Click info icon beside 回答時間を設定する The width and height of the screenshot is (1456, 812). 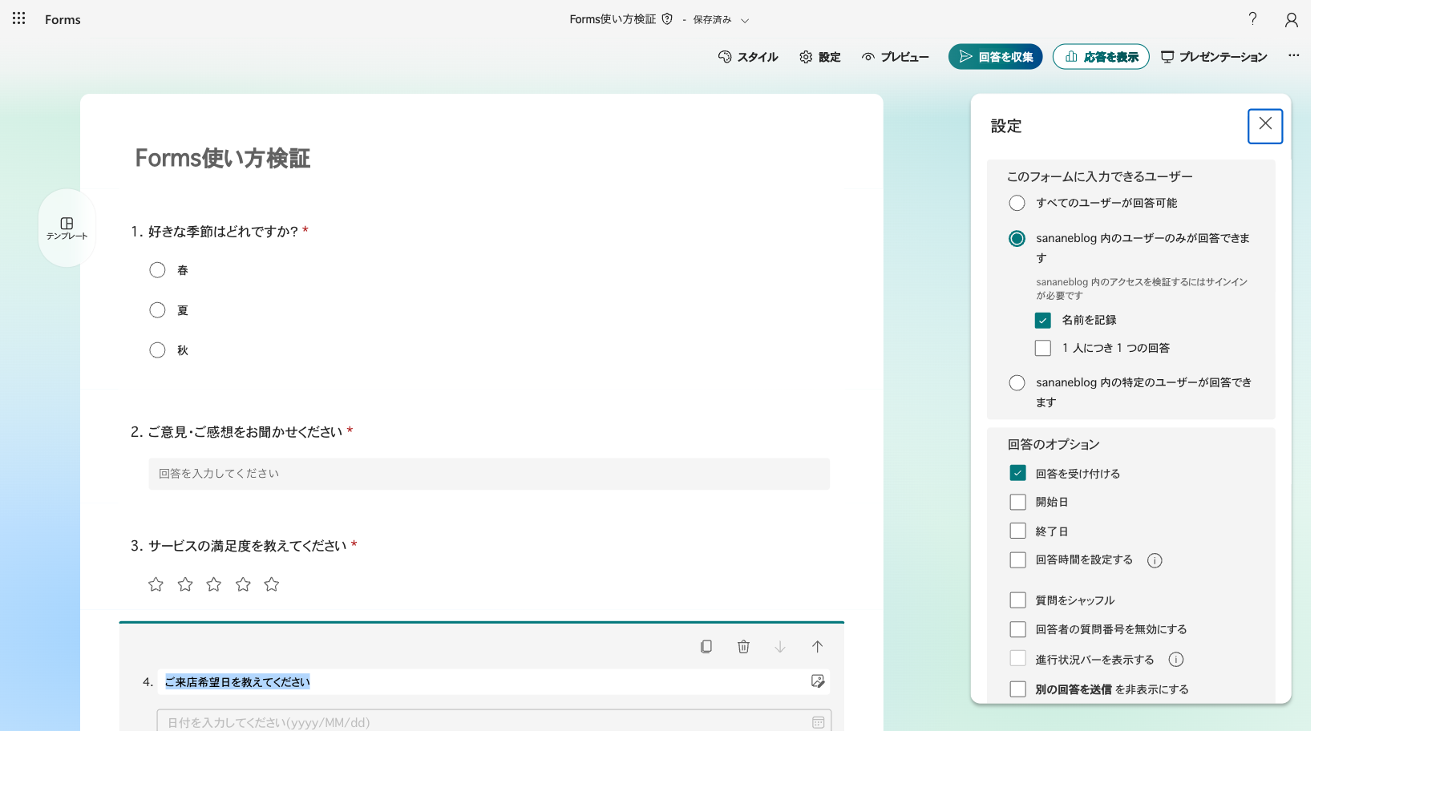pyautogui.click(x=1155, y=560)
